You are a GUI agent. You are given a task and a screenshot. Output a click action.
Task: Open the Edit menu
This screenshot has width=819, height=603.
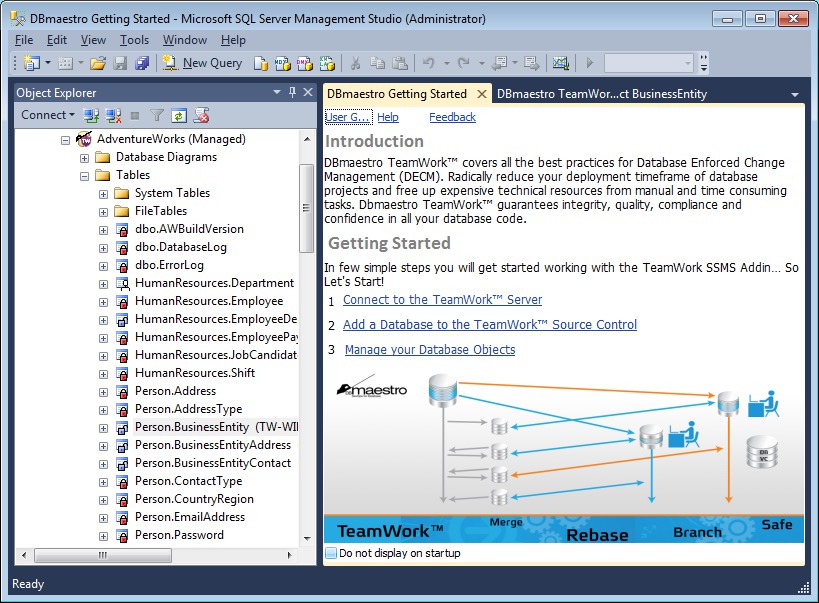[56, 40]
